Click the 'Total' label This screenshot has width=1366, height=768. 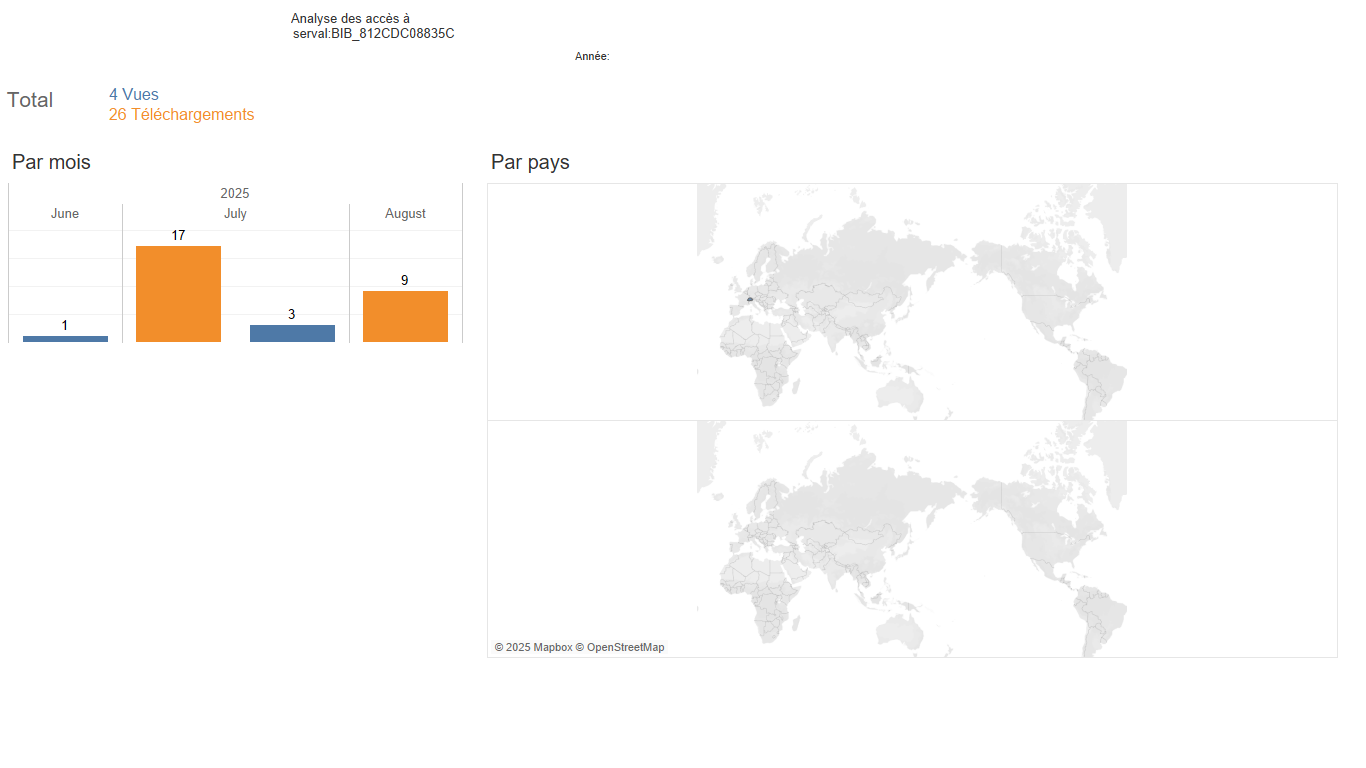30,100
